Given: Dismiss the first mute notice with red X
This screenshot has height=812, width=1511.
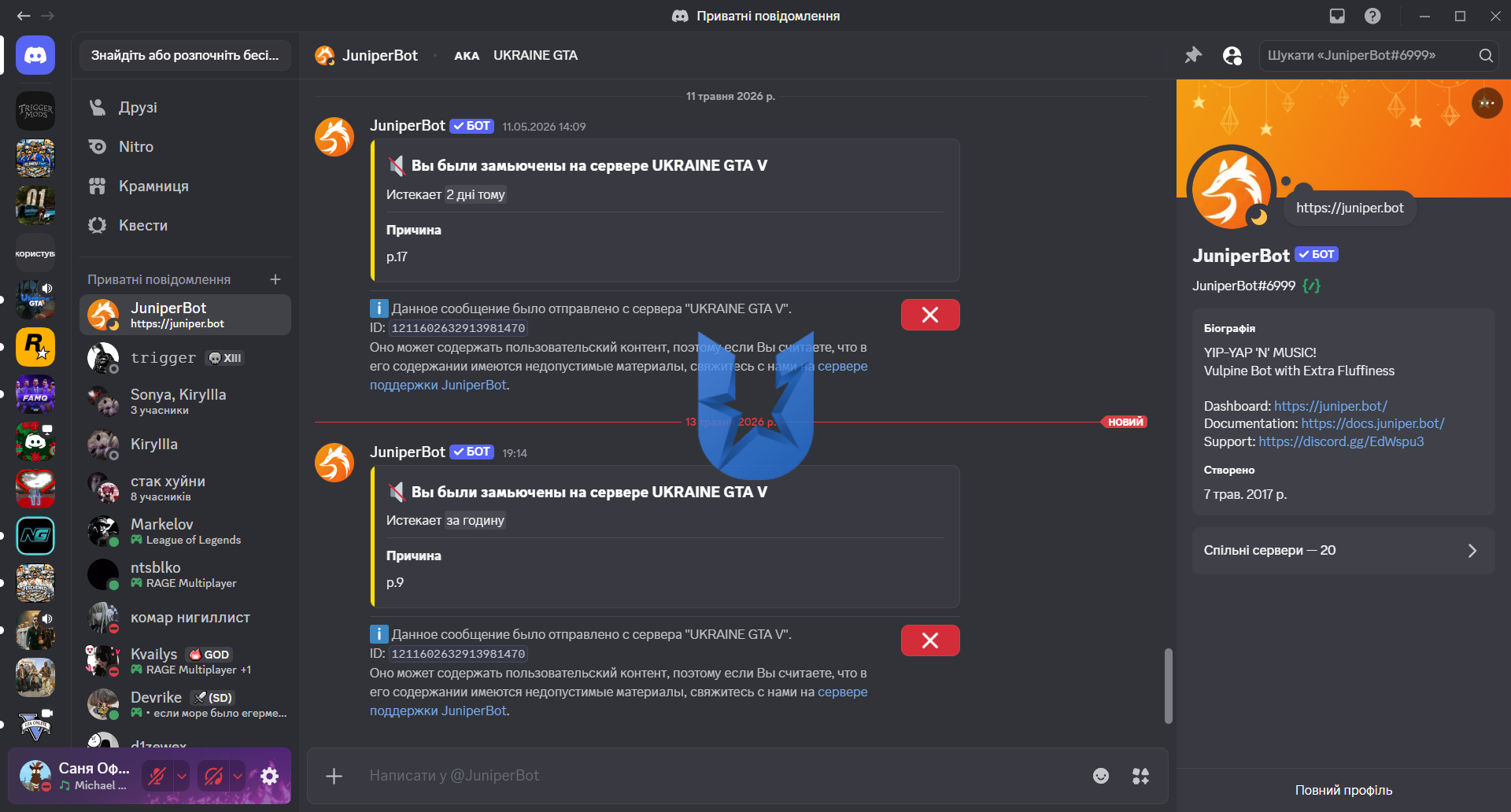Looking at the screenshot, I should [930, 315].
